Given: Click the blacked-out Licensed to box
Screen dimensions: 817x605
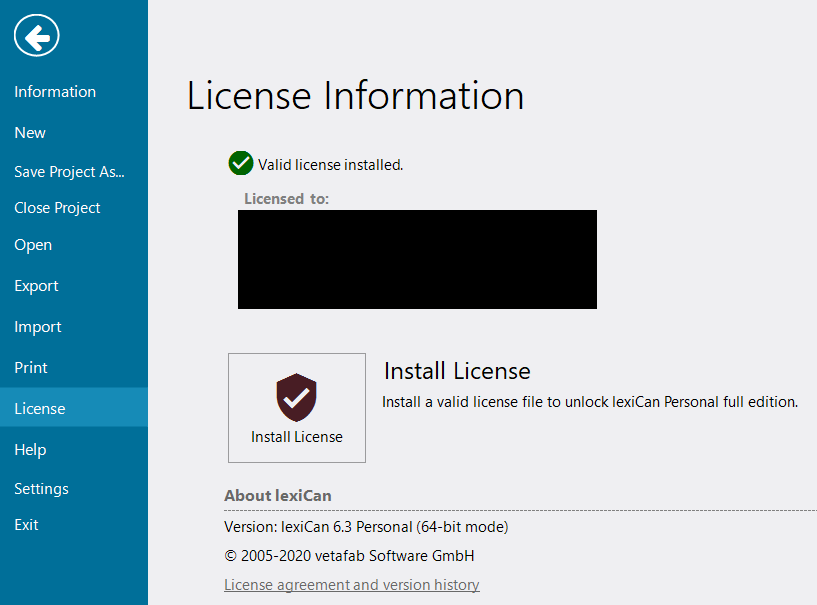Looking at the screenshot, I should [417, 259].
